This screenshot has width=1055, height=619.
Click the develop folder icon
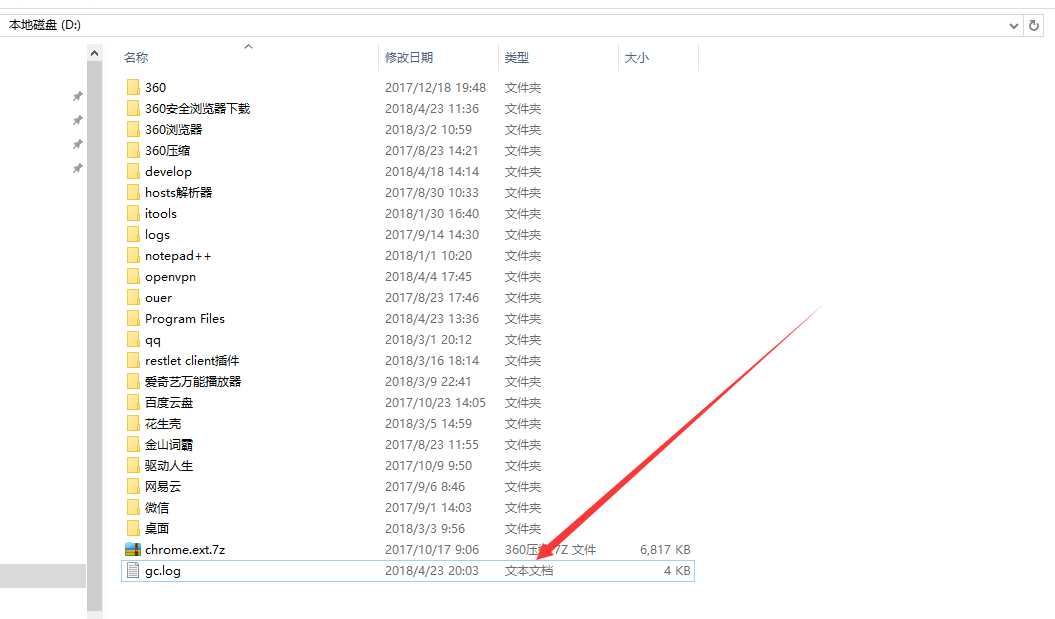[133, 172]
